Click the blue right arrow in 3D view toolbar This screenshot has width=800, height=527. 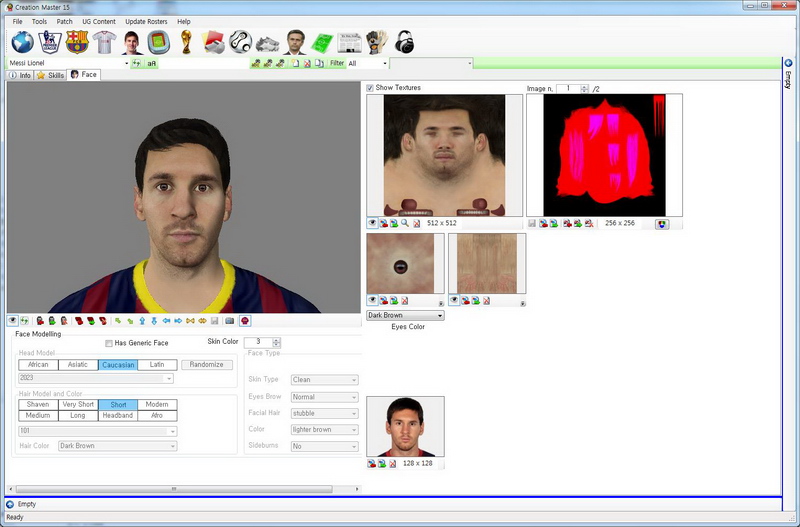point(178,321)
